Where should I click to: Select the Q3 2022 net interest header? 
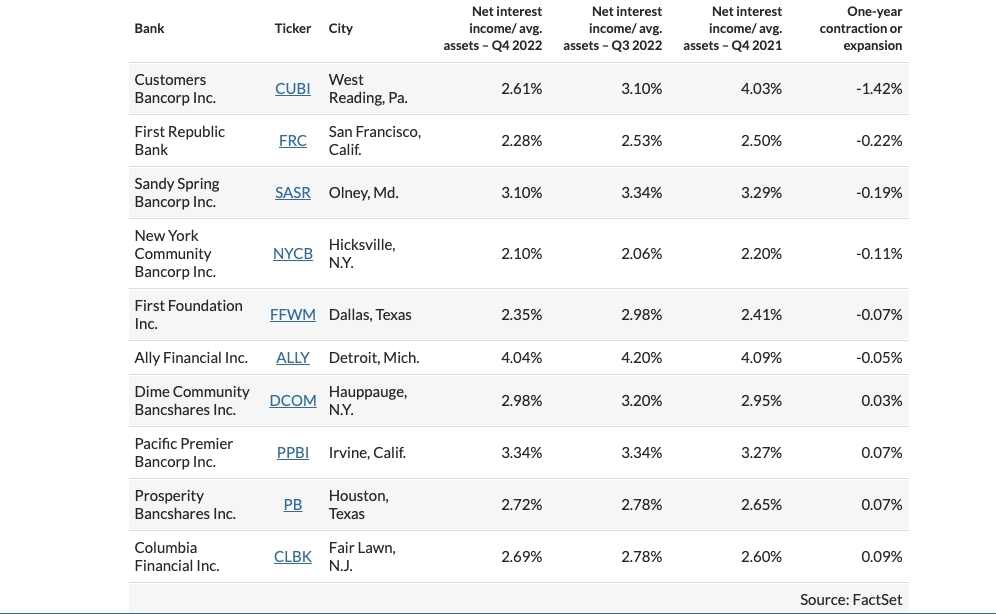[x=613, y=28]
